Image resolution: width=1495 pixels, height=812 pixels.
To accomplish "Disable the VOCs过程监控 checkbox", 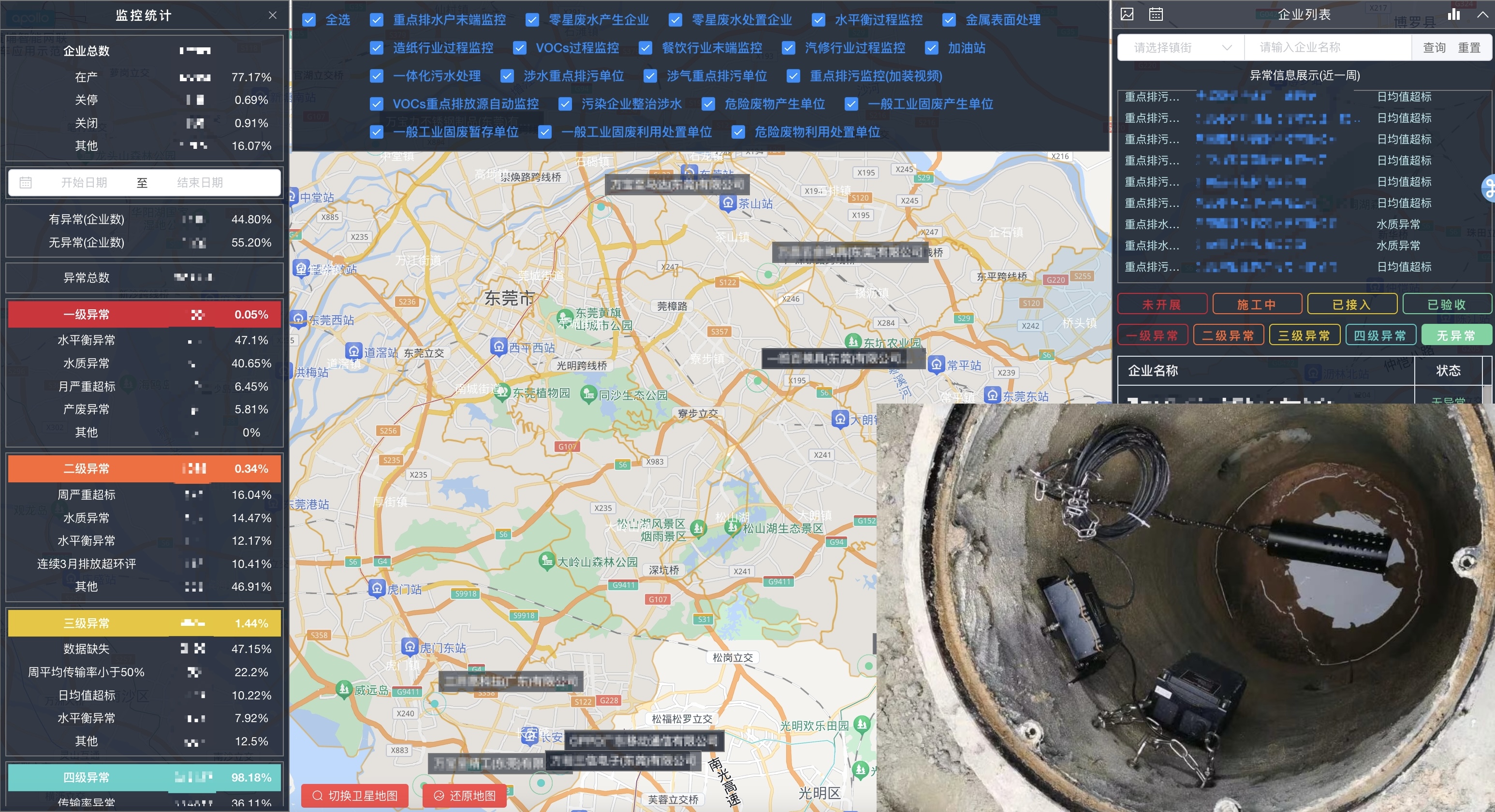I will 519,48.
